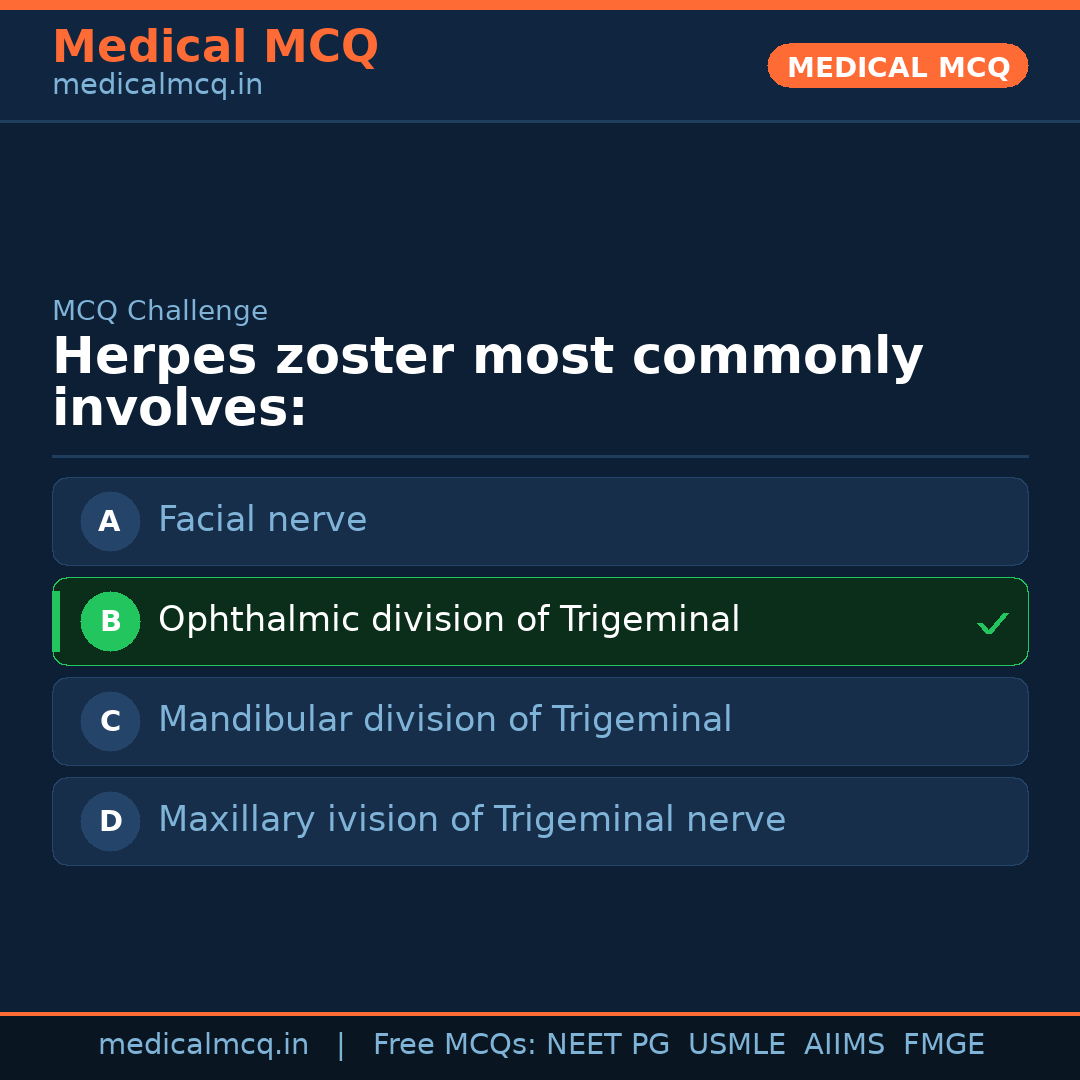Click the Medical MCQ header title
The image size is (1080, 1080).
click(215, 47)
